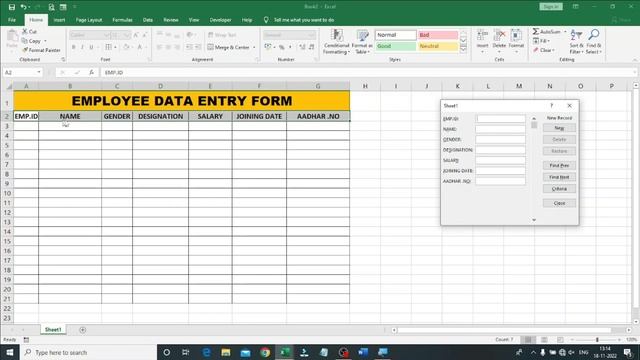Toggle Italic formatting

pos(82,47)
